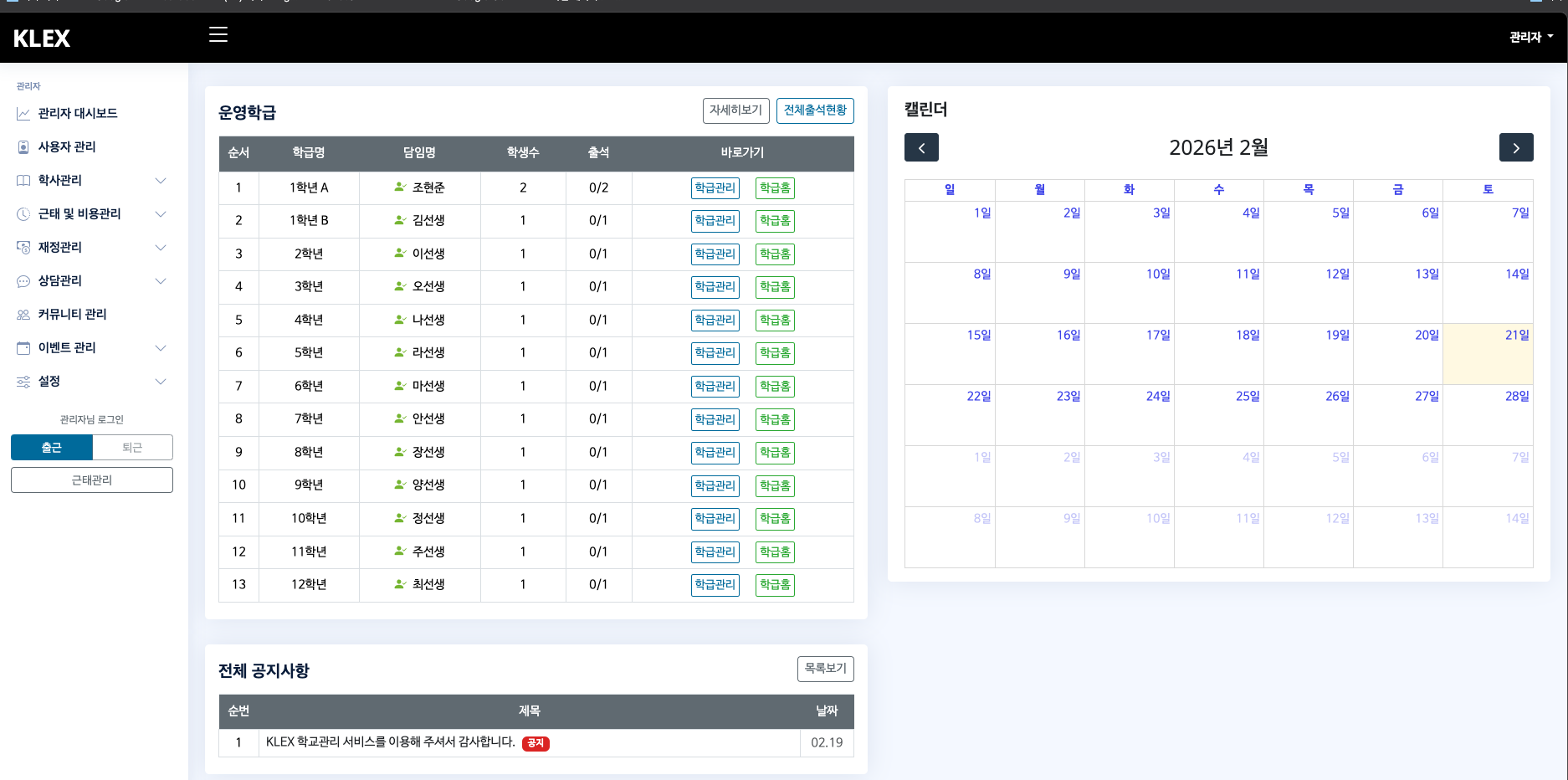Click the 자세히보기 button
This screenshot has width=1568, height=780.
[735, 110]
